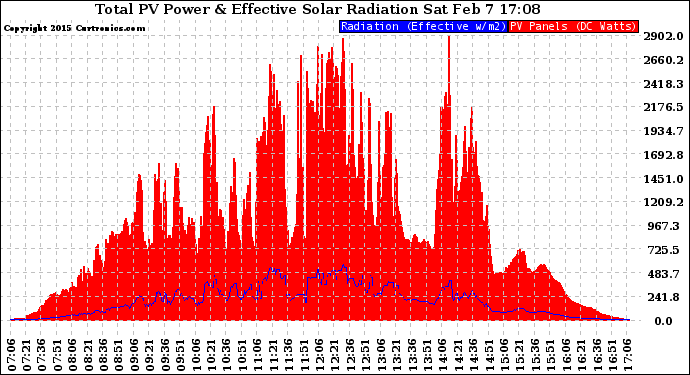
Task: Click the 08:06 time axis label
Action: point(73,354)
